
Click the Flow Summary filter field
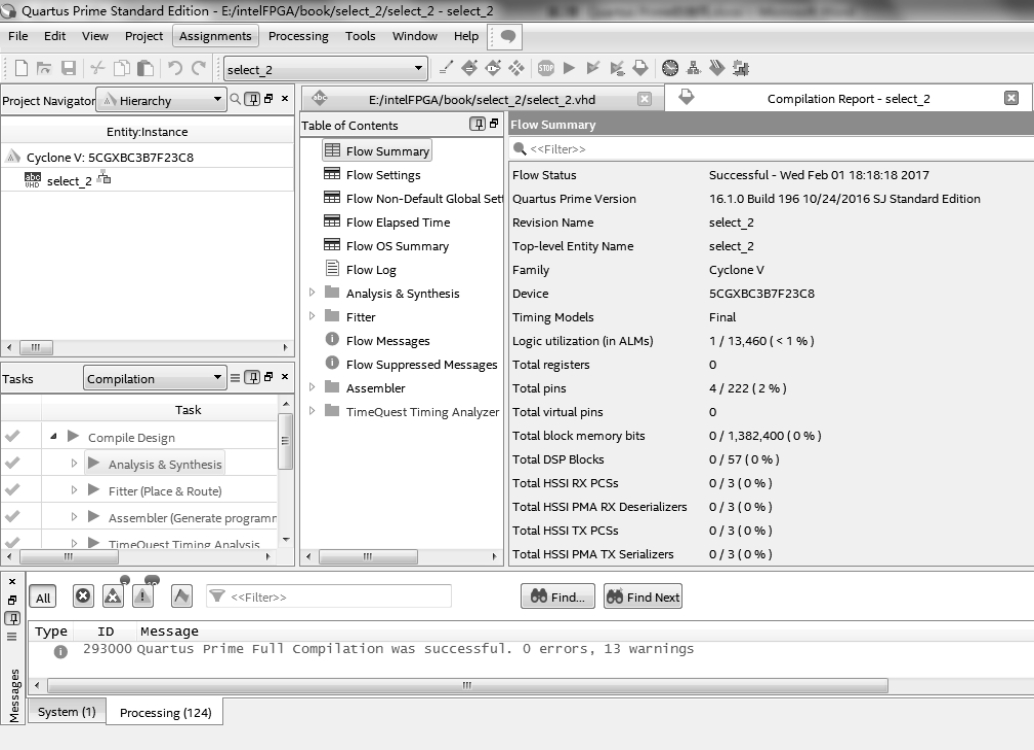coord(770,149)
